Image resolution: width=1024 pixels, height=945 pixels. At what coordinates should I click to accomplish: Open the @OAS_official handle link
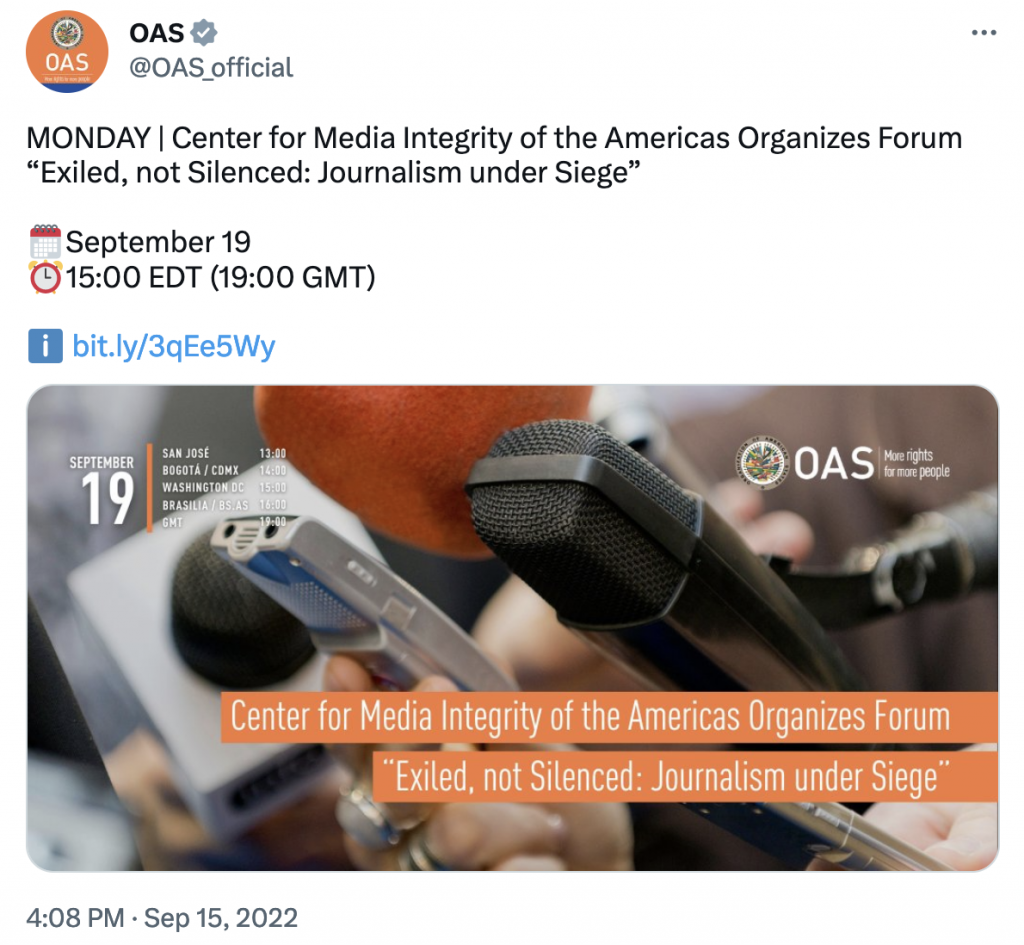[x=211, y=68]
